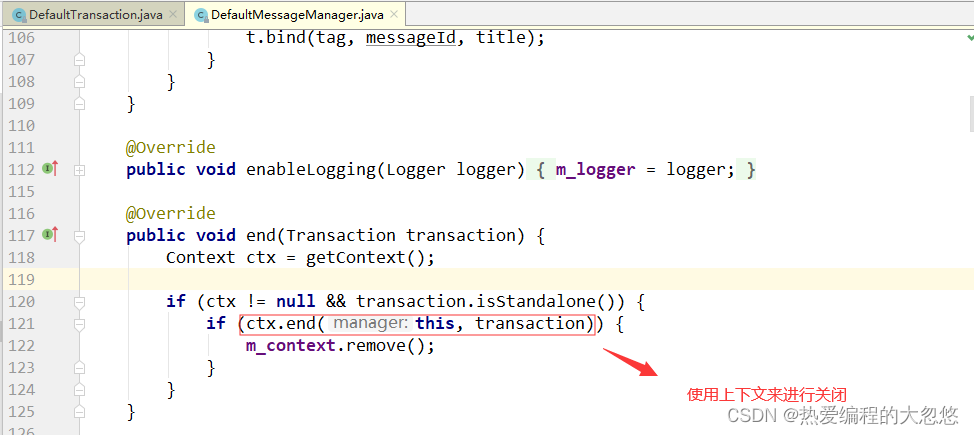The height and width of the screenshot is (435, 974).
Task: Collapse the end method at line 117
Action: click(x=79, y=236)
